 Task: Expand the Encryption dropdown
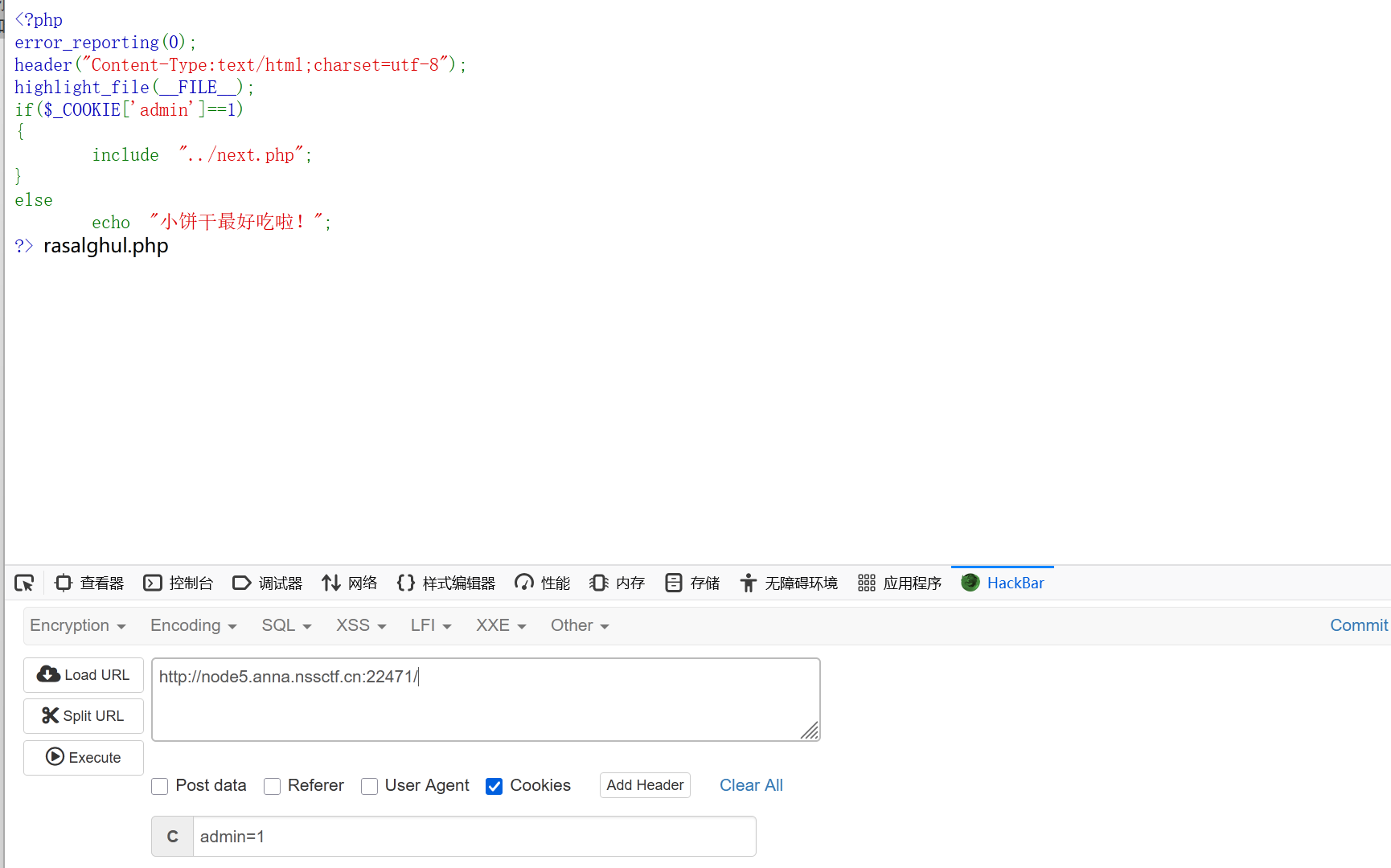pos(77,625)
